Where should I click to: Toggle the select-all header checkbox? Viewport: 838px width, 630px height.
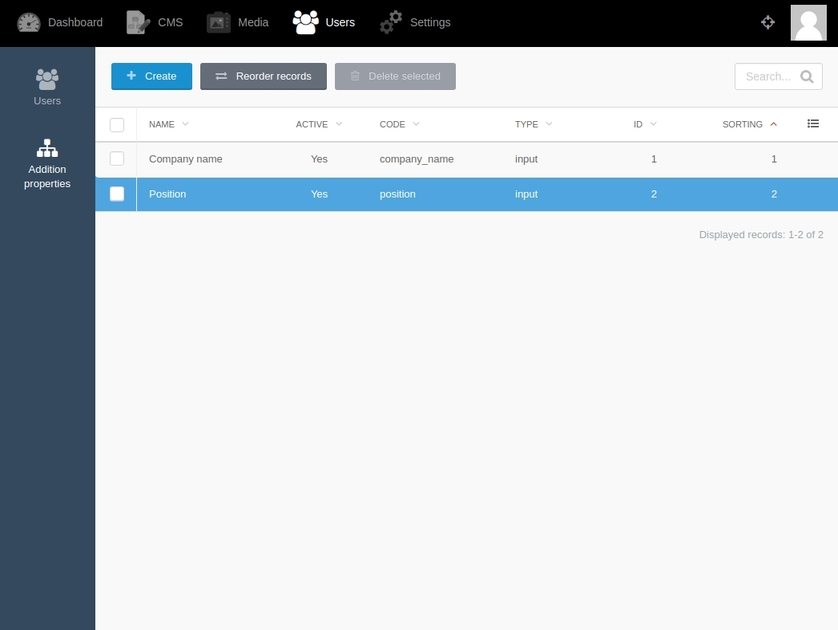(x=117, y=125)
